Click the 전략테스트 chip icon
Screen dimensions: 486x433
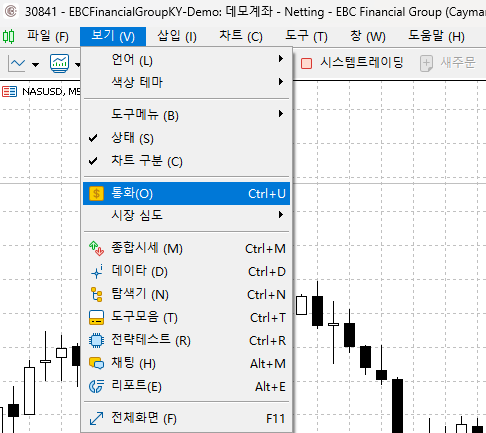[96, 340]
